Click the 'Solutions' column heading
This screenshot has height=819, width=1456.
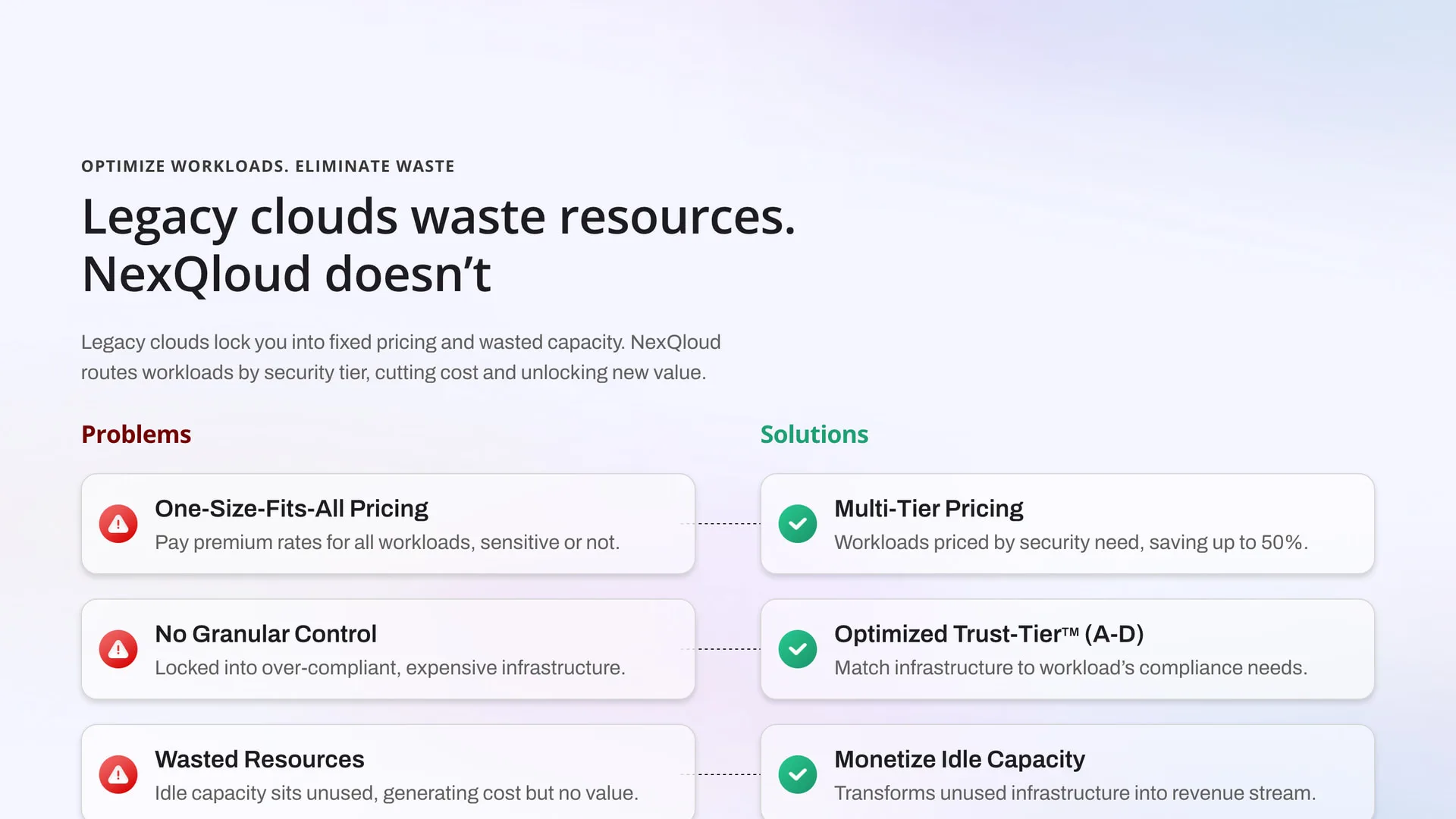pos(814,435)
